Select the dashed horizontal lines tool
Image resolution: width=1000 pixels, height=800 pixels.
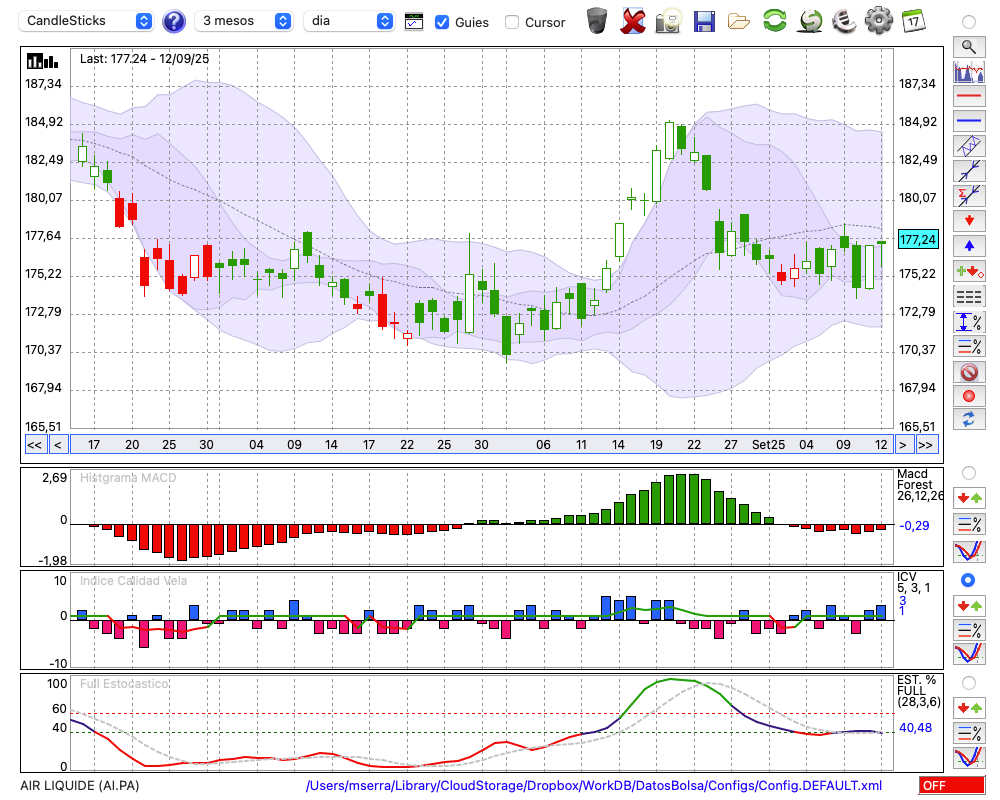point(969,296)
